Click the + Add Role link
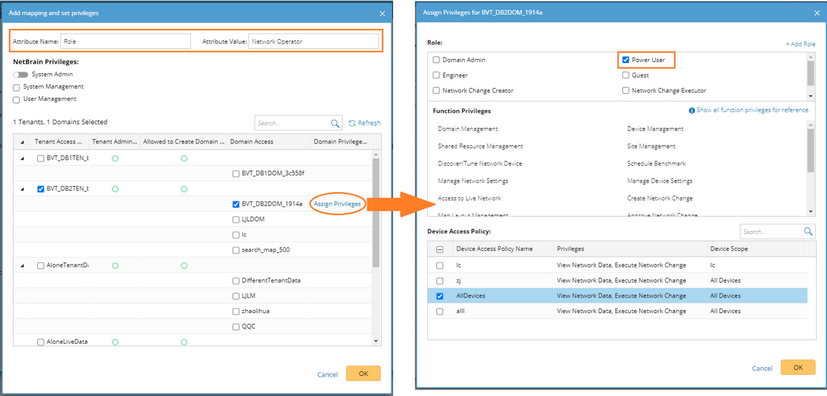The width and height of the screenshot is (827, 396). [800, 44]
